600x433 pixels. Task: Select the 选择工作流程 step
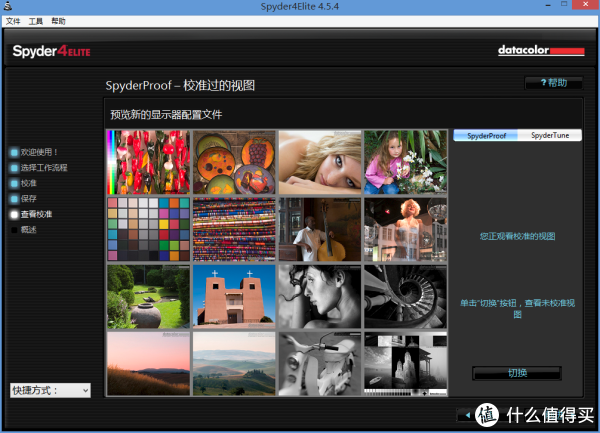point(39,168)
